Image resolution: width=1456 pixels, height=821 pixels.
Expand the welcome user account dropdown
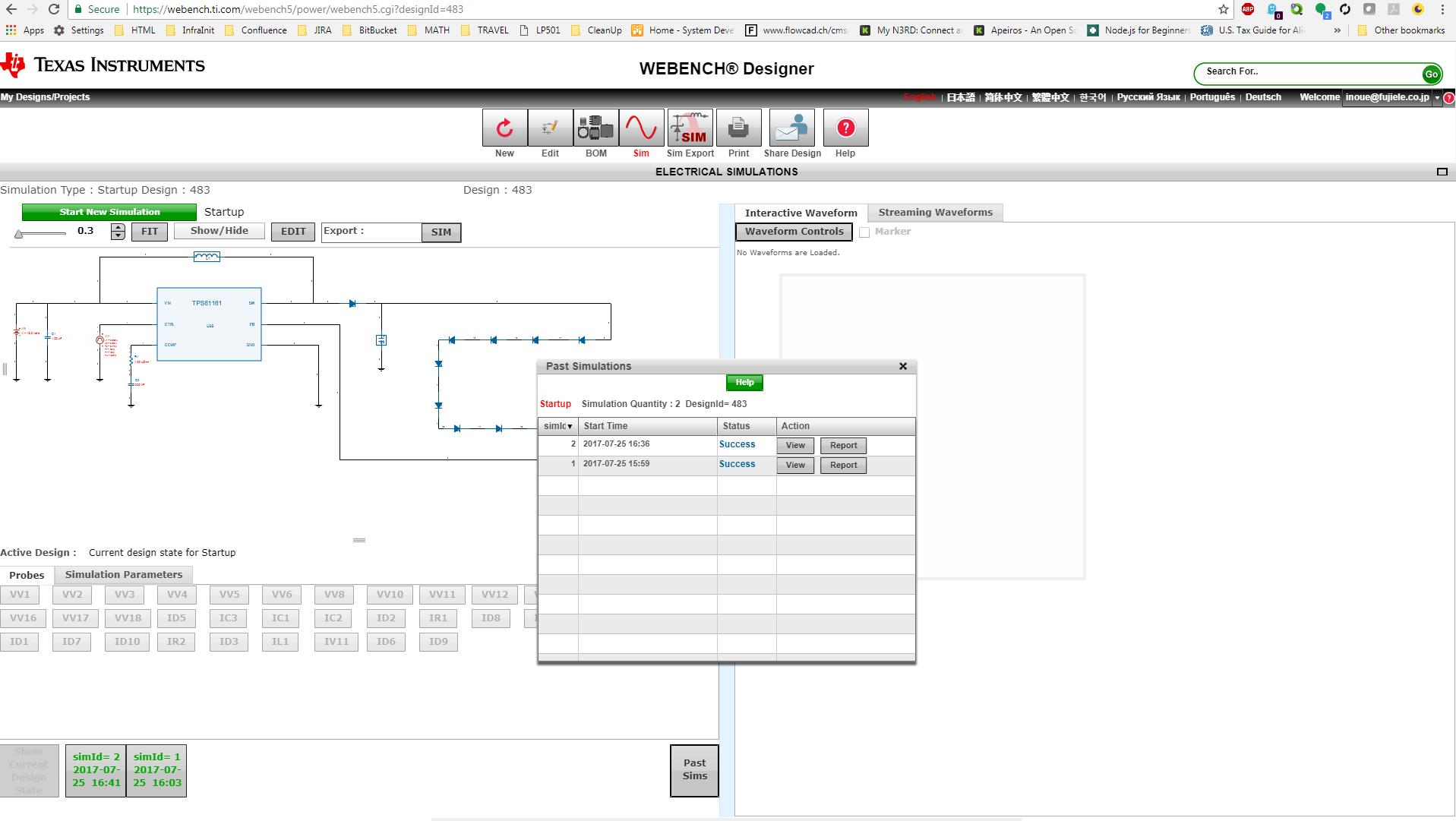pos(1435,97)
